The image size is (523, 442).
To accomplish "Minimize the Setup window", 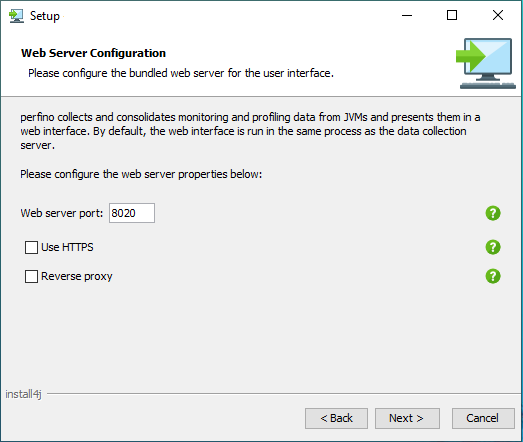I will (407, 15).
